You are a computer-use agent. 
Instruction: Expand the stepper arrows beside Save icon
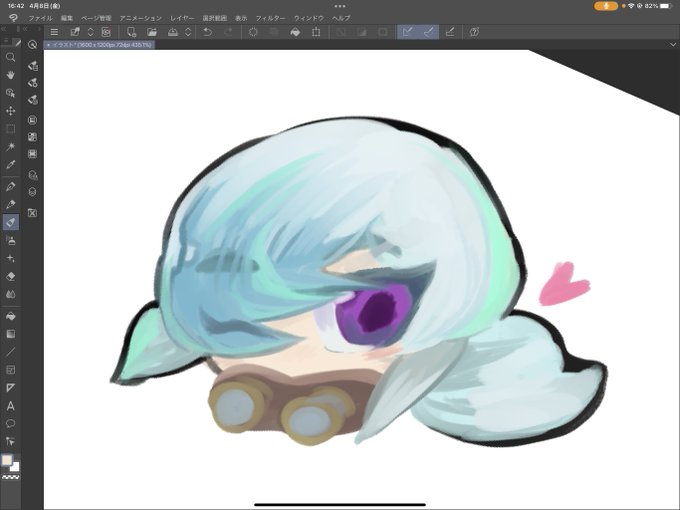[x=188, y=32]
